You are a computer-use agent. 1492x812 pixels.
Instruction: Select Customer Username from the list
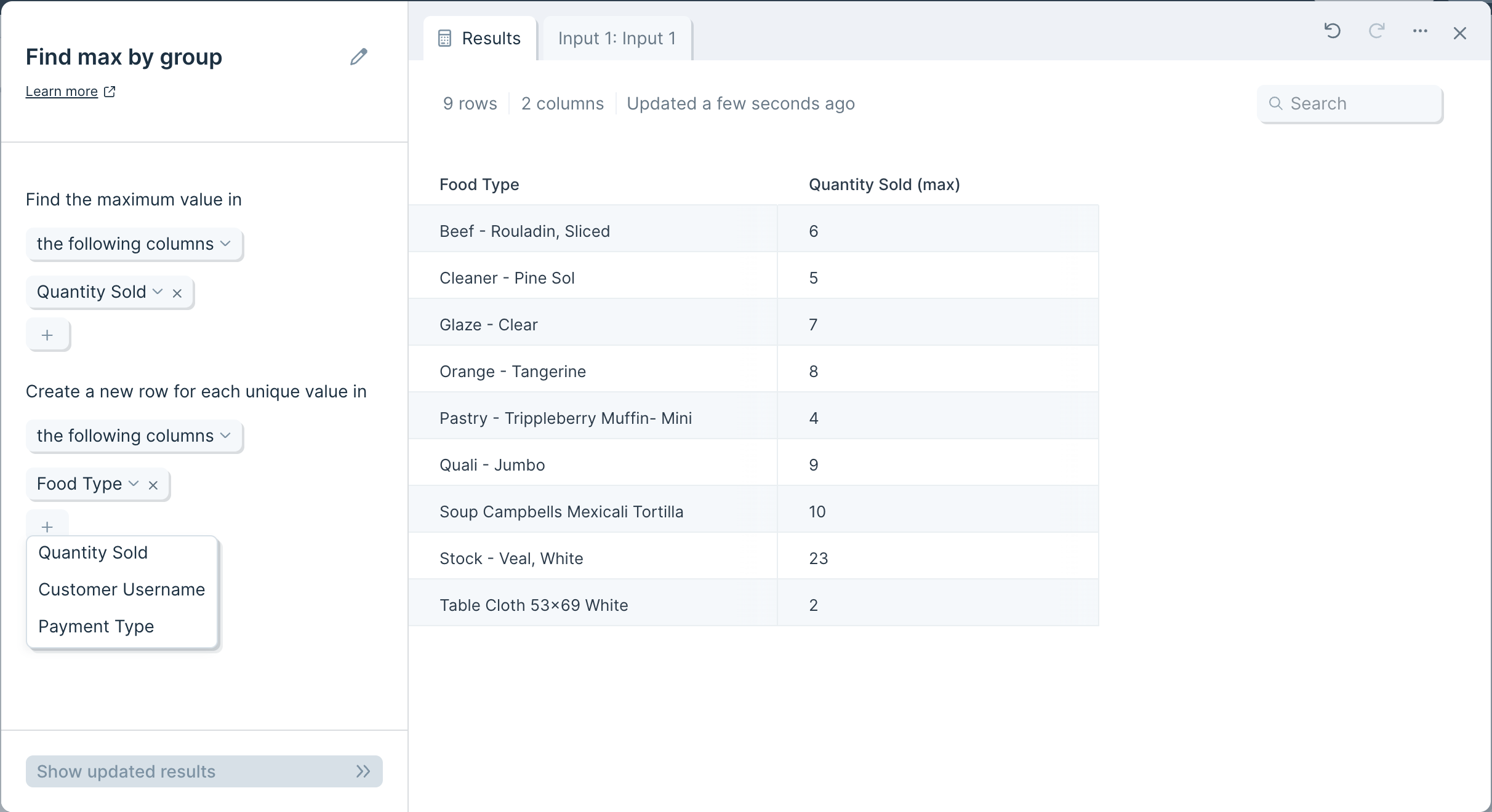pos(122,589)
